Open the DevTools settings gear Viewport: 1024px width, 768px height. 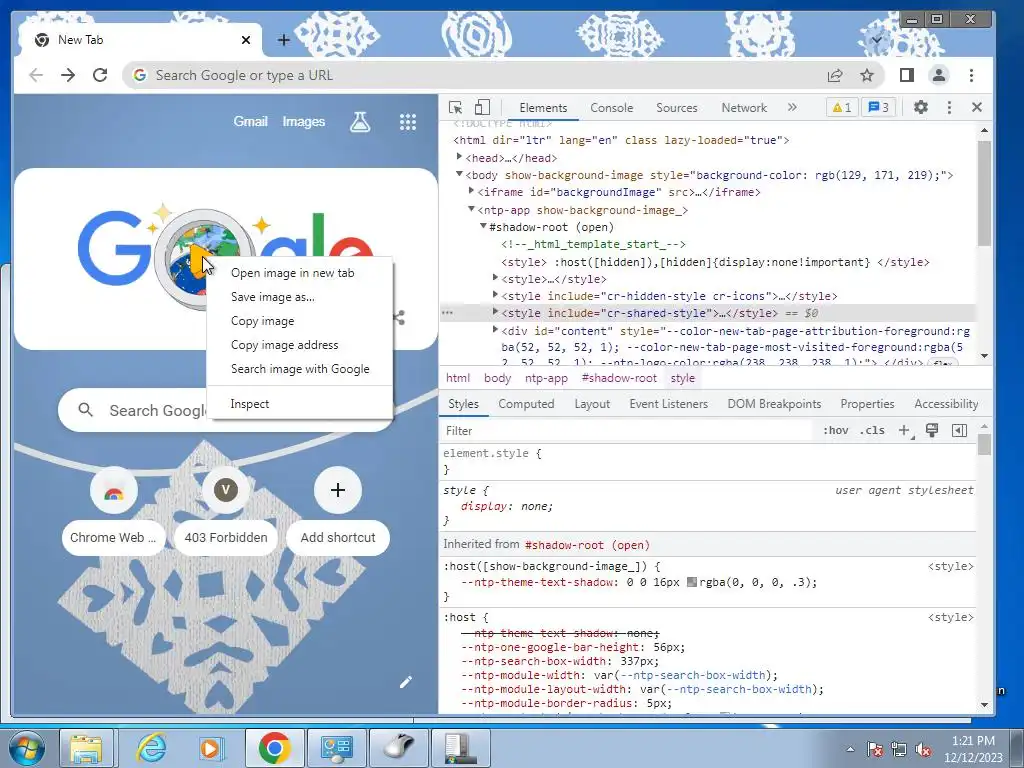tap(920, 107)
